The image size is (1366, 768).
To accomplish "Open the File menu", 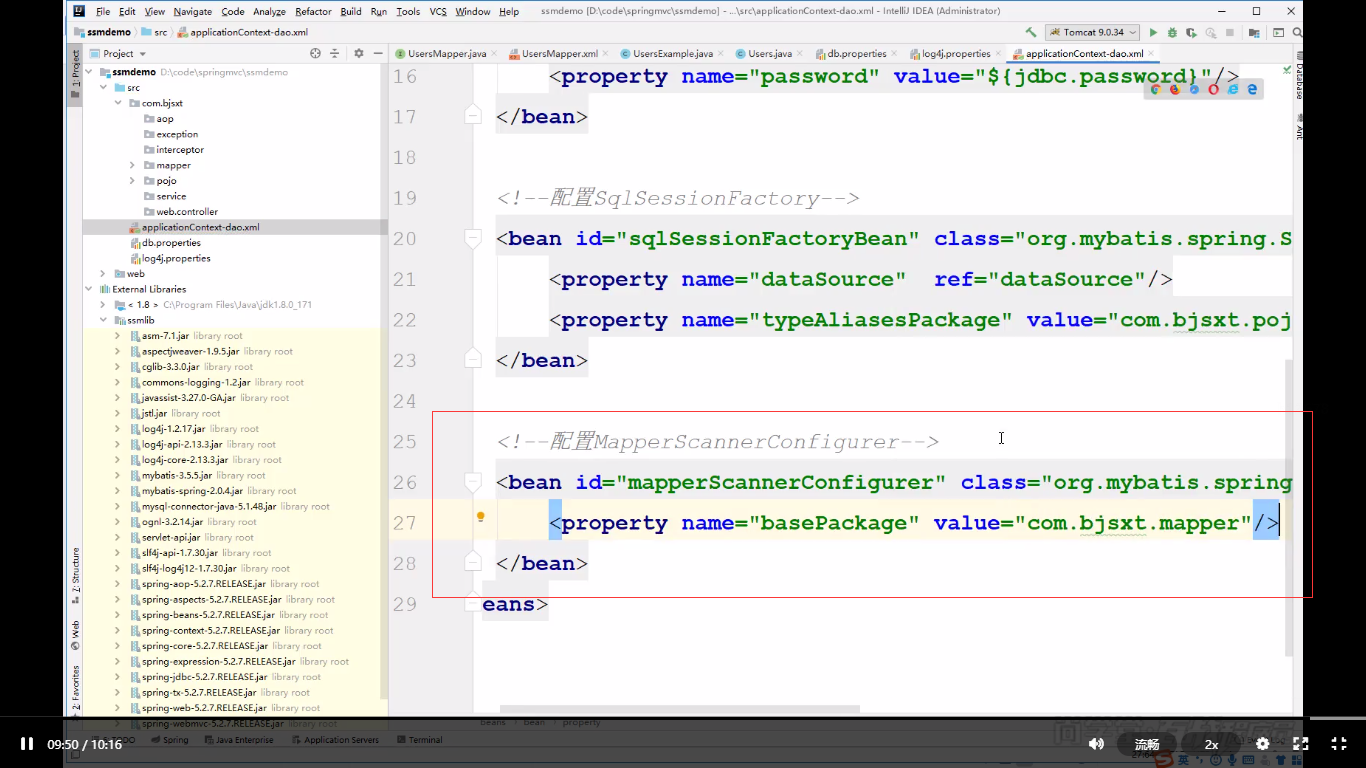I will point(103,11).
